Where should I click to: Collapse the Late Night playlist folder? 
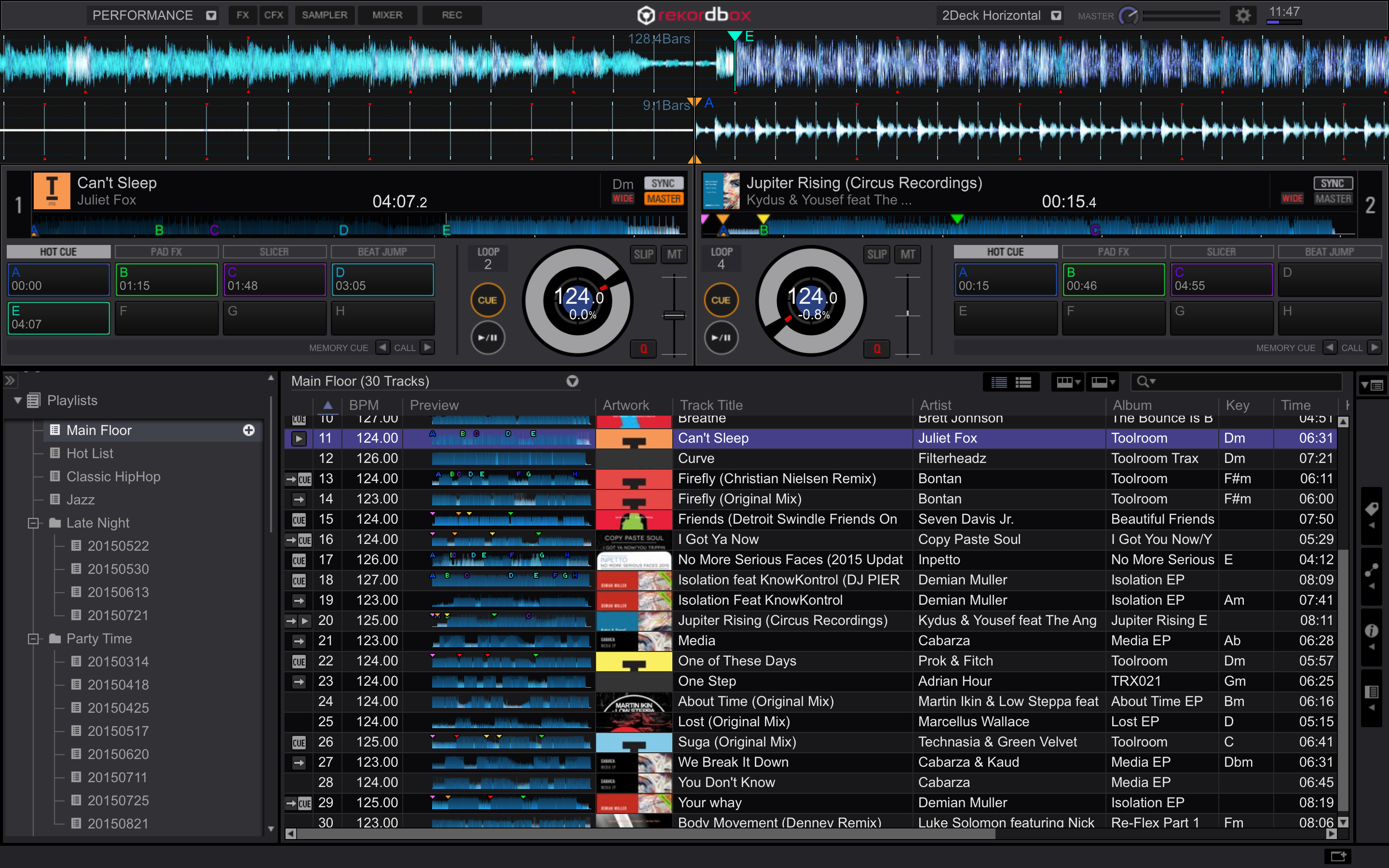(33, 522)
